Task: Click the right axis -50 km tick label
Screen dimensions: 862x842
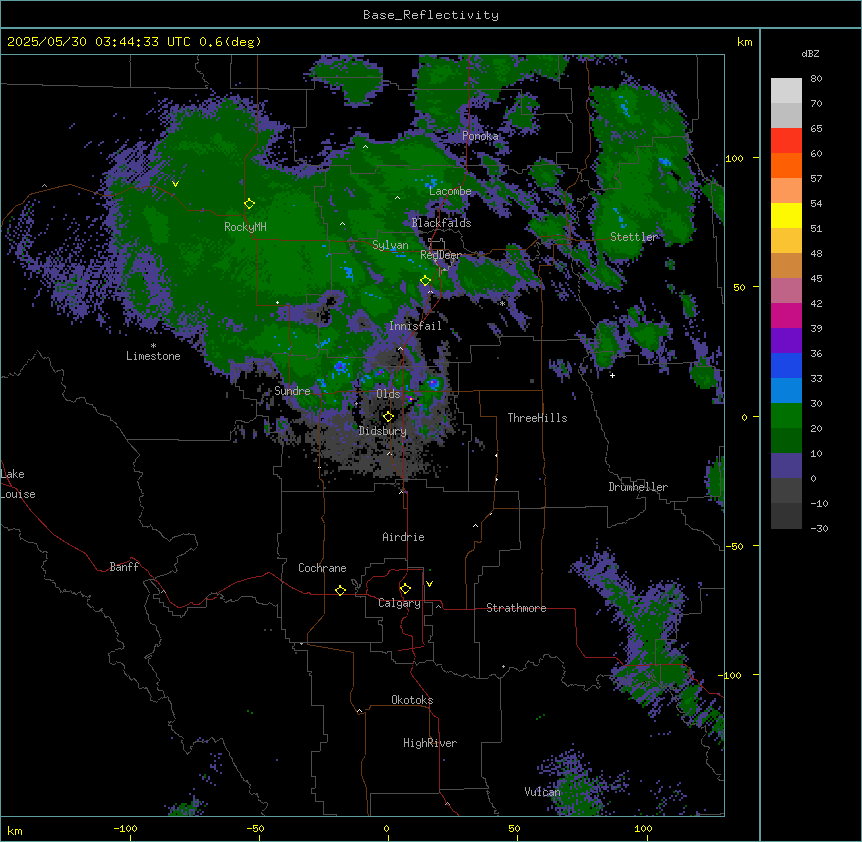Action: coord(734,546)
